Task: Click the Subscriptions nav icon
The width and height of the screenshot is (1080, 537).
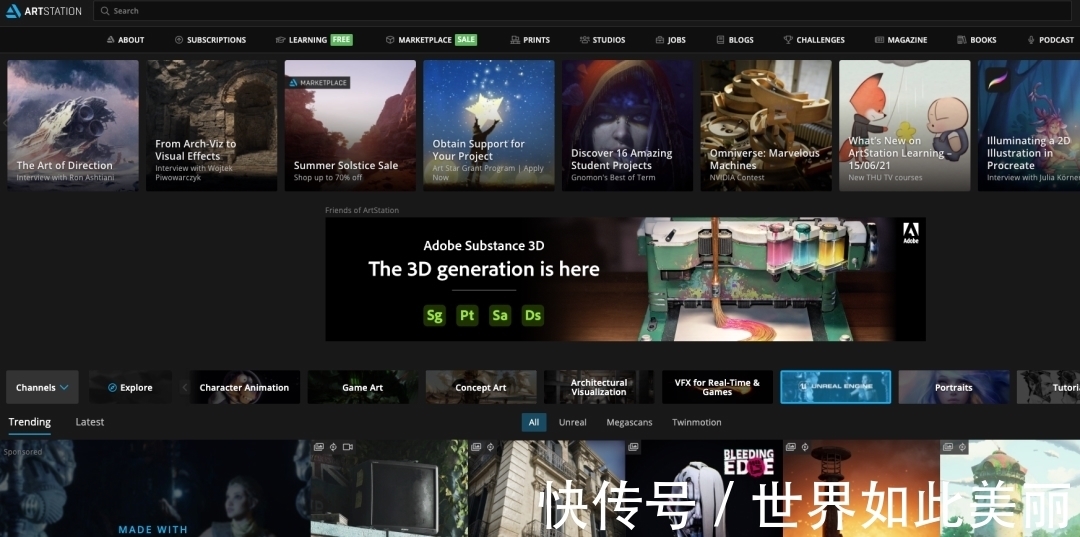Action: [179, 40]
